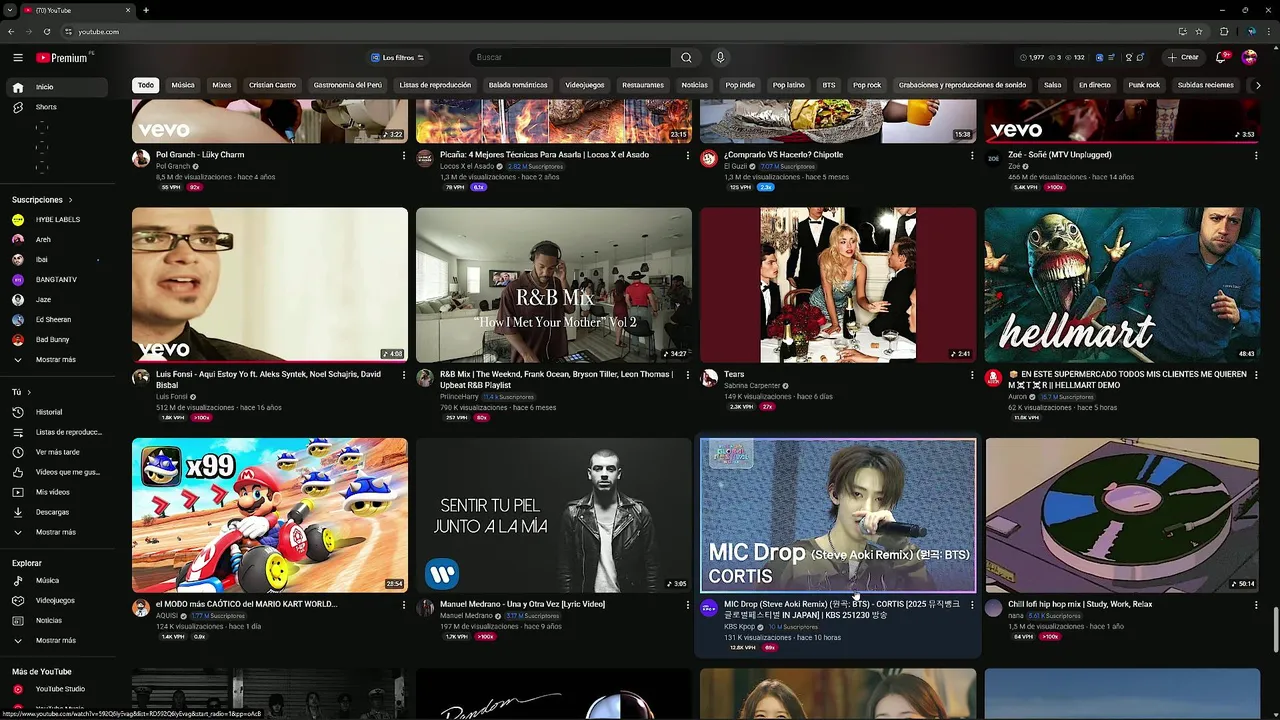Go to Descargas in sidebar
This screenshot has height=720, width=1280.
(x=58, y=512)
